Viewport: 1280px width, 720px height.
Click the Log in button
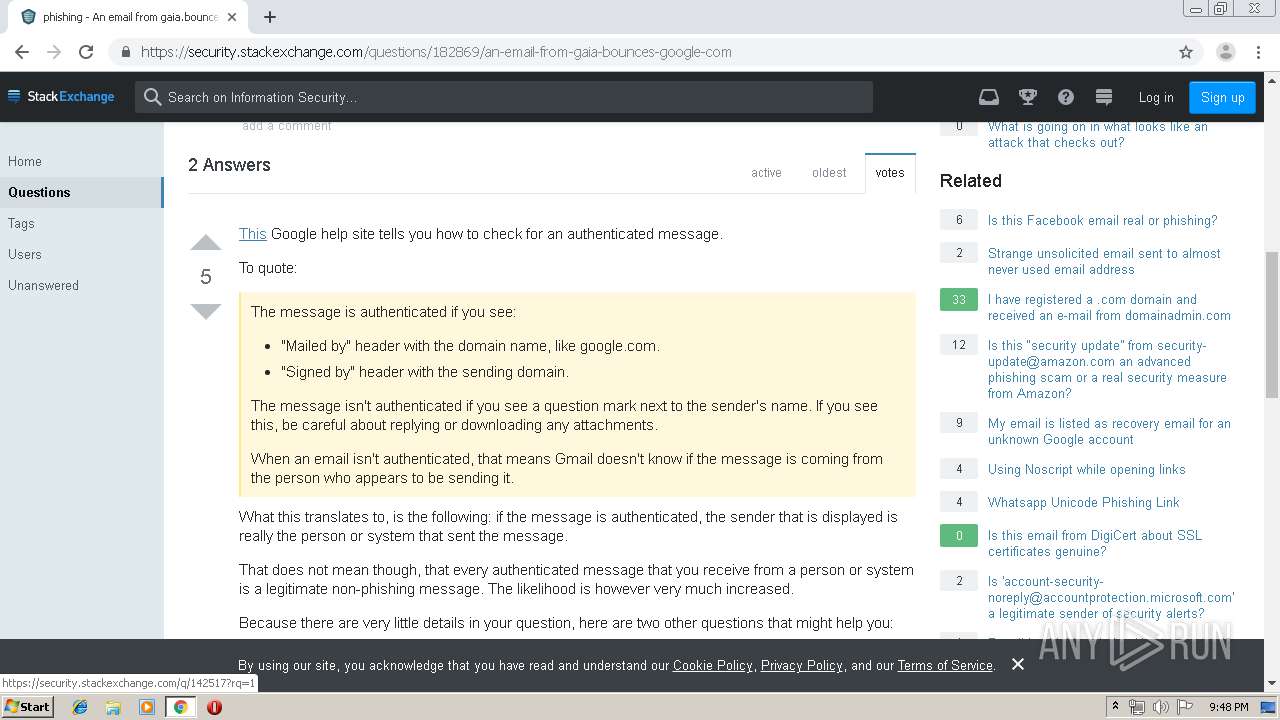[1156, 97]
